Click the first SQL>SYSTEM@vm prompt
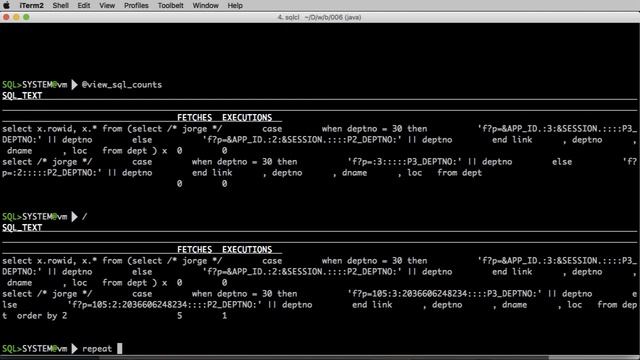Image resolution: width=640 pixels, height=360 pixels. coord(35,85)
